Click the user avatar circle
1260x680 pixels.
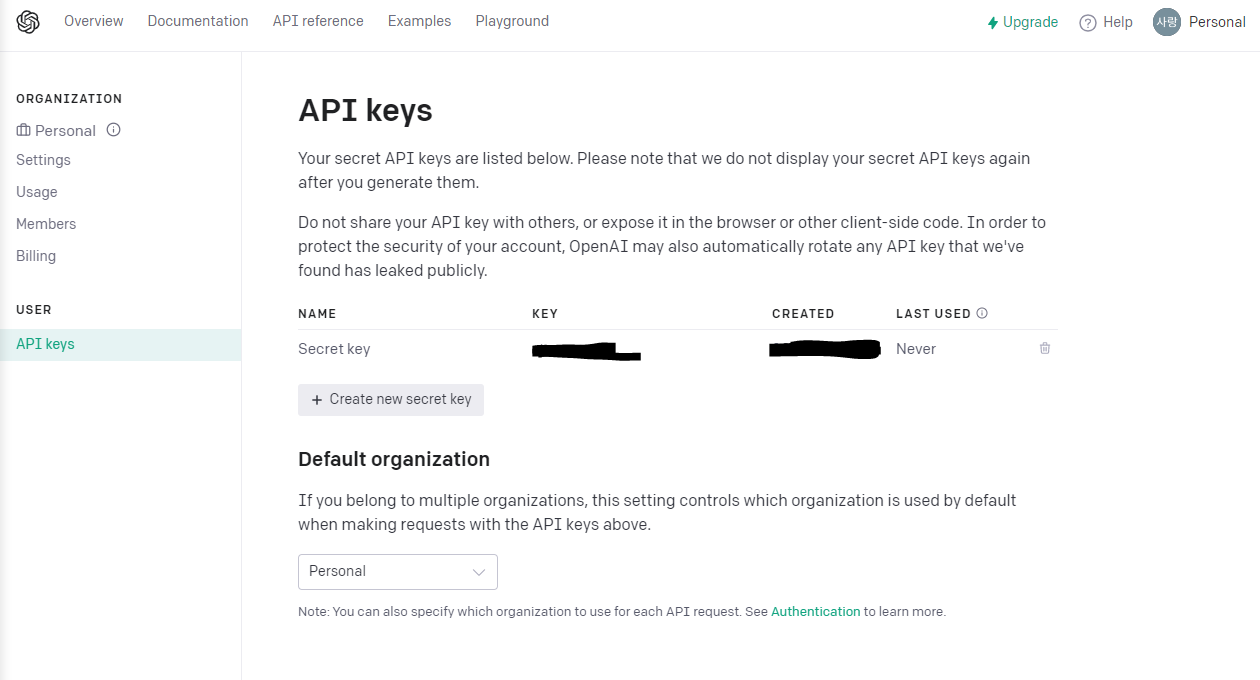(1167, 22)
